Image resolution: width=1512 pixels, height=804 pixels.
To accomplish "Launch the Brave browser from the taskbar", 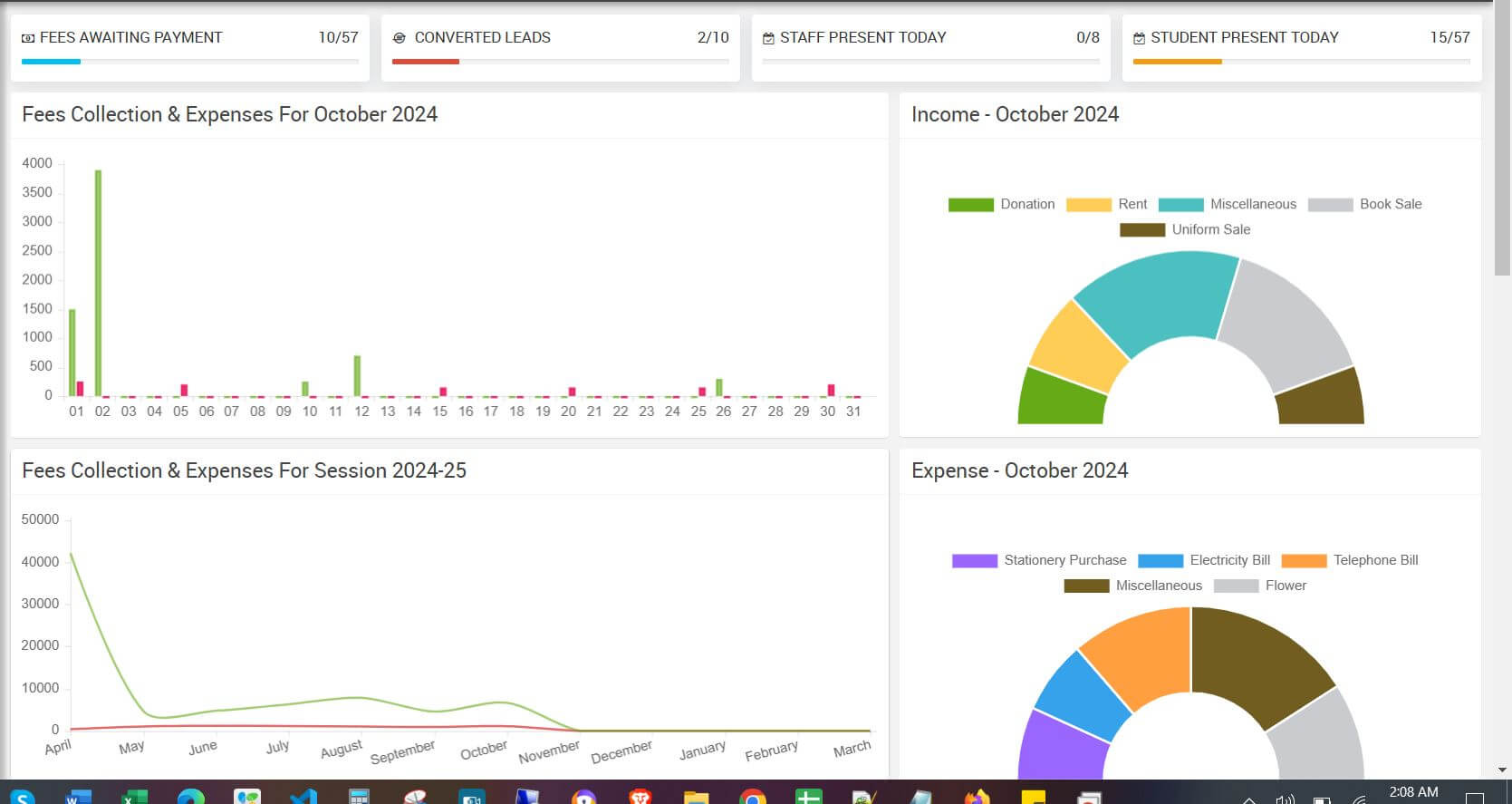I will [640, 797].
